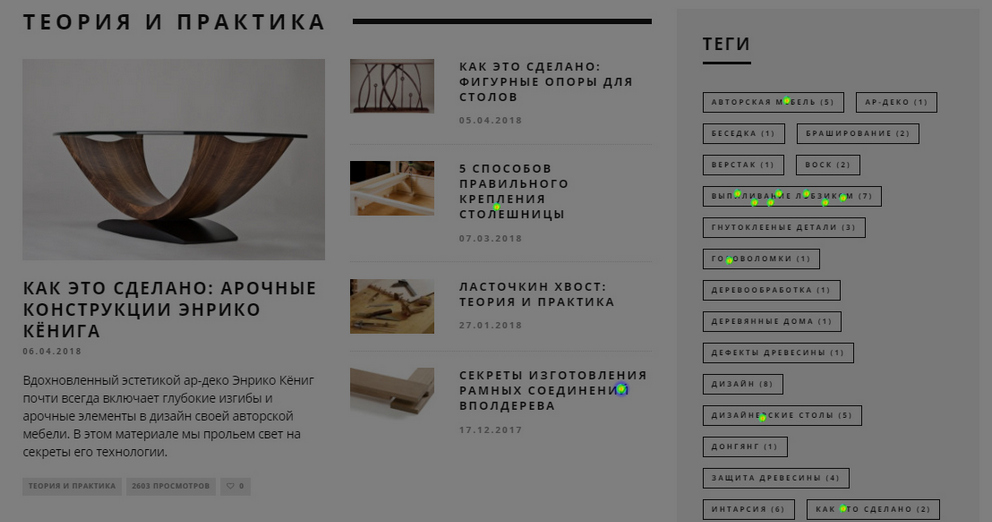The height and width of the screenshot is (522, 992).
Task: Filter by the 'Дизайн (8)' tag
Action: [x=743, y=384]
